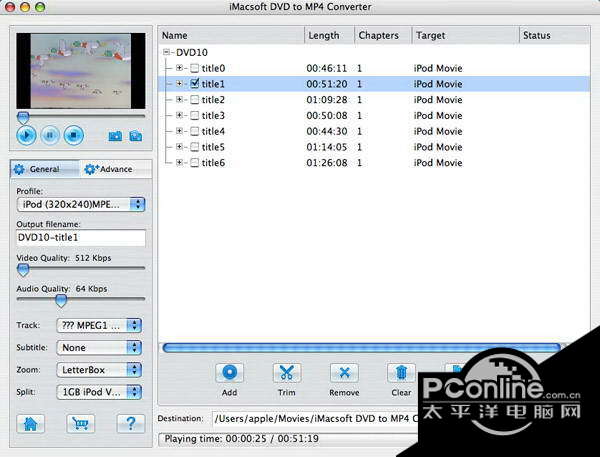Image resolution: width=600 pixels, height=457 pixels.
Task: Open the Subtitle dropdown
Action: (99, 348)
